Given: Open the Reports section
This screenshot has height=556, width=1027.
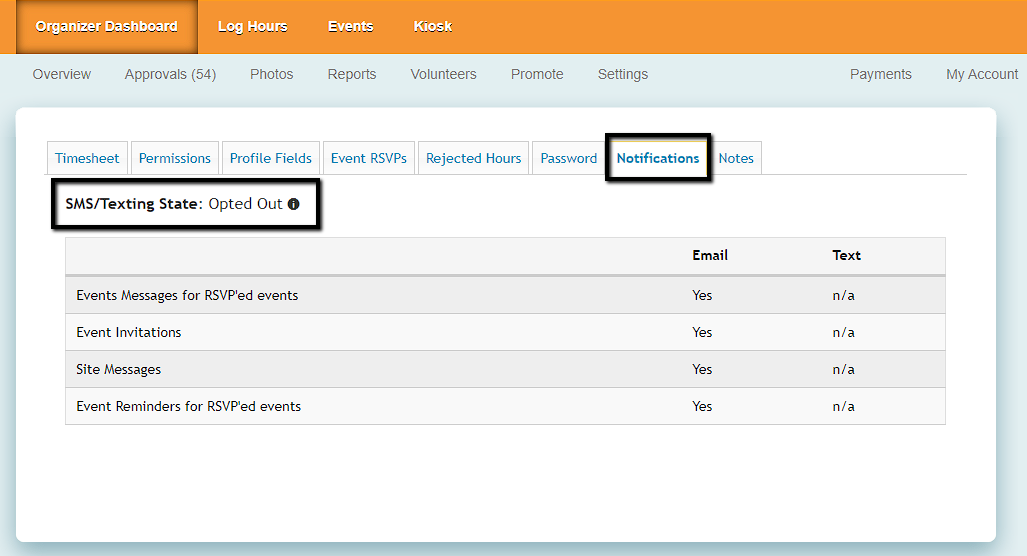Looking at the screenshot, I should (x=351, y=74).
